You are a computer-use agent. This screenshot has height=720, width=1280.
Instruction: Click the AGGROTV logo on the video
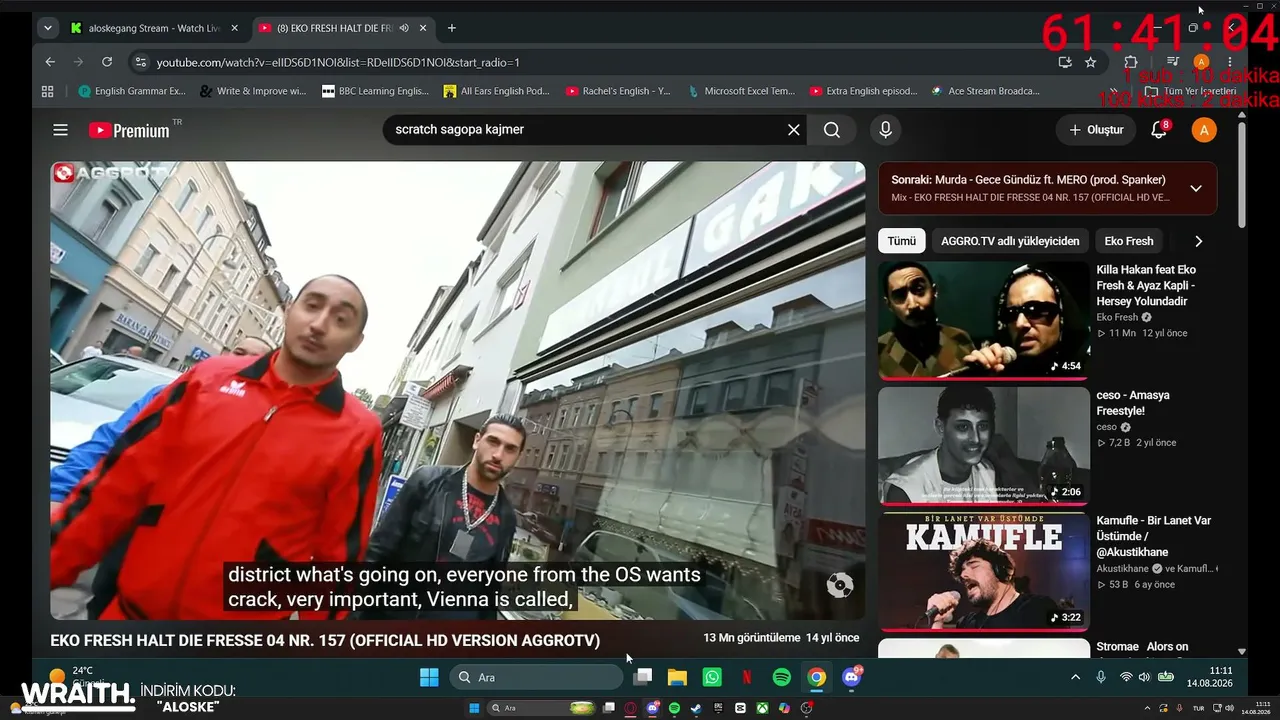pyautogui.click(x=114, y=173)
